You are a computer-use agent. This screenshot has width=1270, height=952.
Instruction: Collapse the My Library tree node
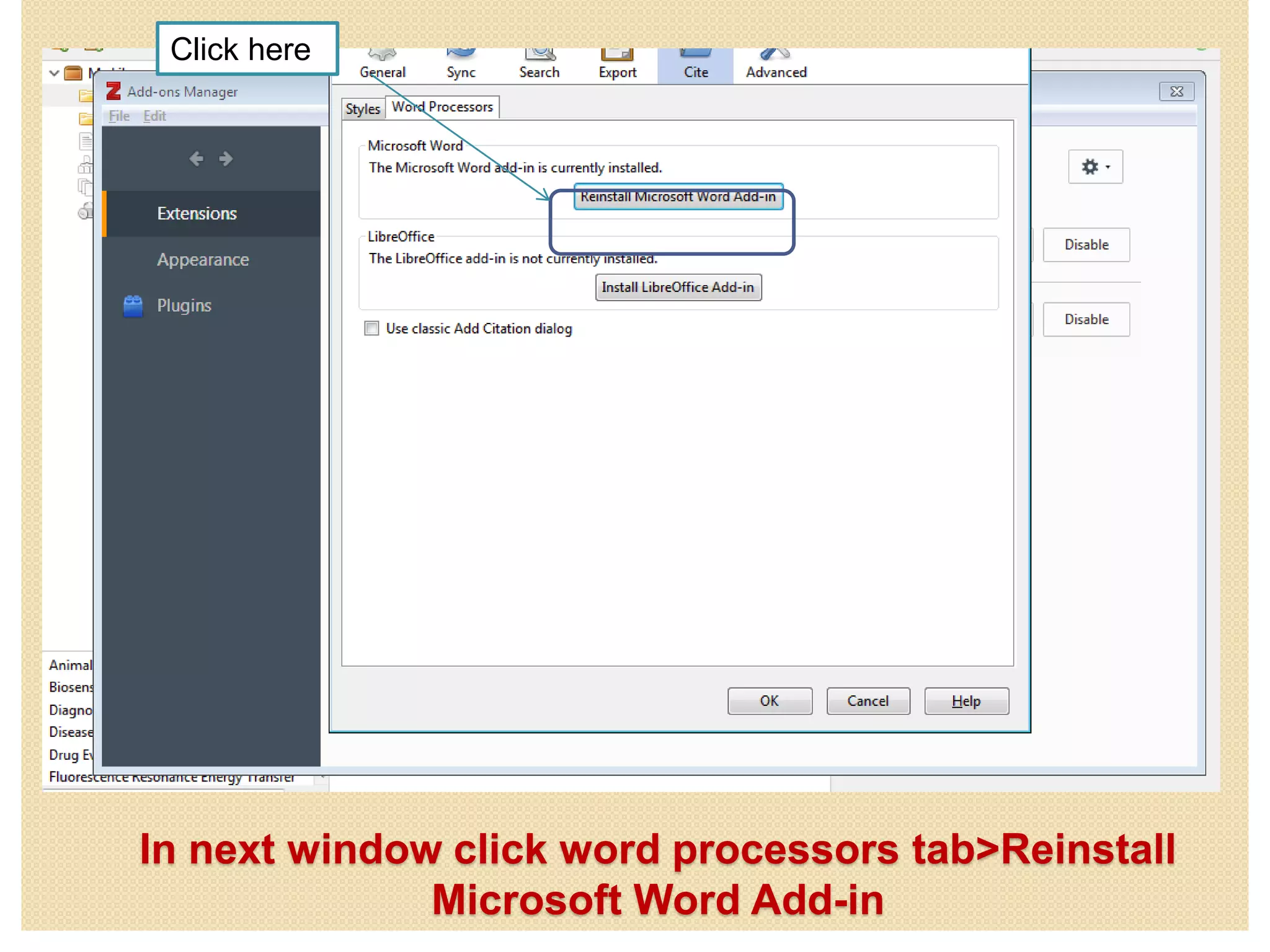point(55,73)
